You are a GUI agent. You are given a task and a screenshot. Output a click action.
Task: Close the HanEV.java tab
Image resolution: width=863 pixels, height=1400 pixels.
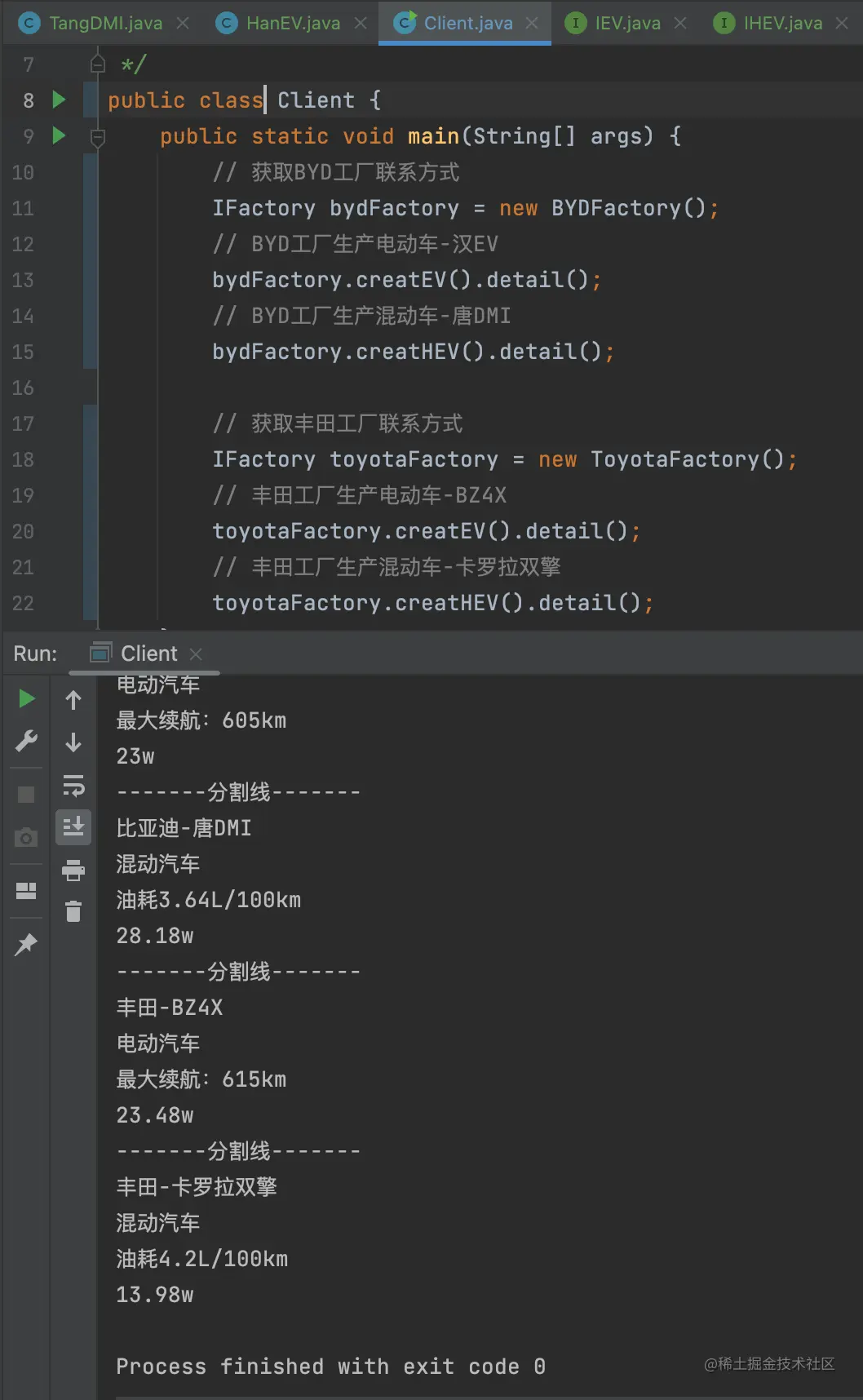pyautogui.click(x=361, y=23)
